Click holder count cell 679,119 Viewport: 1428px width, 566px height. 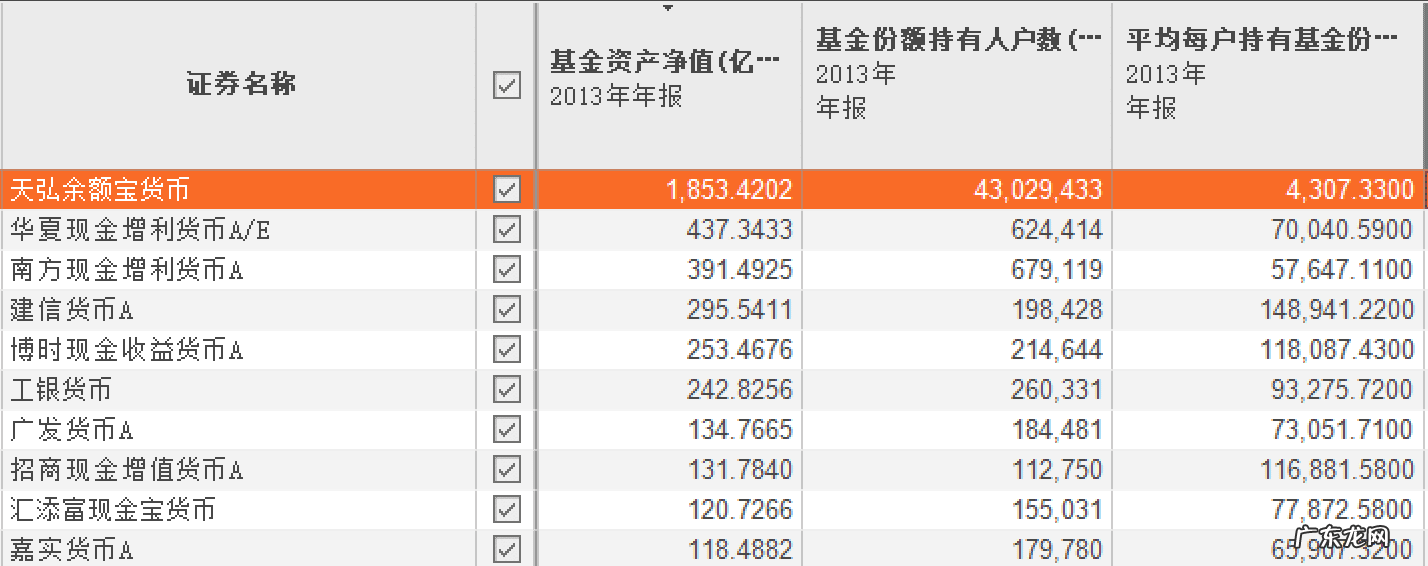957,270
